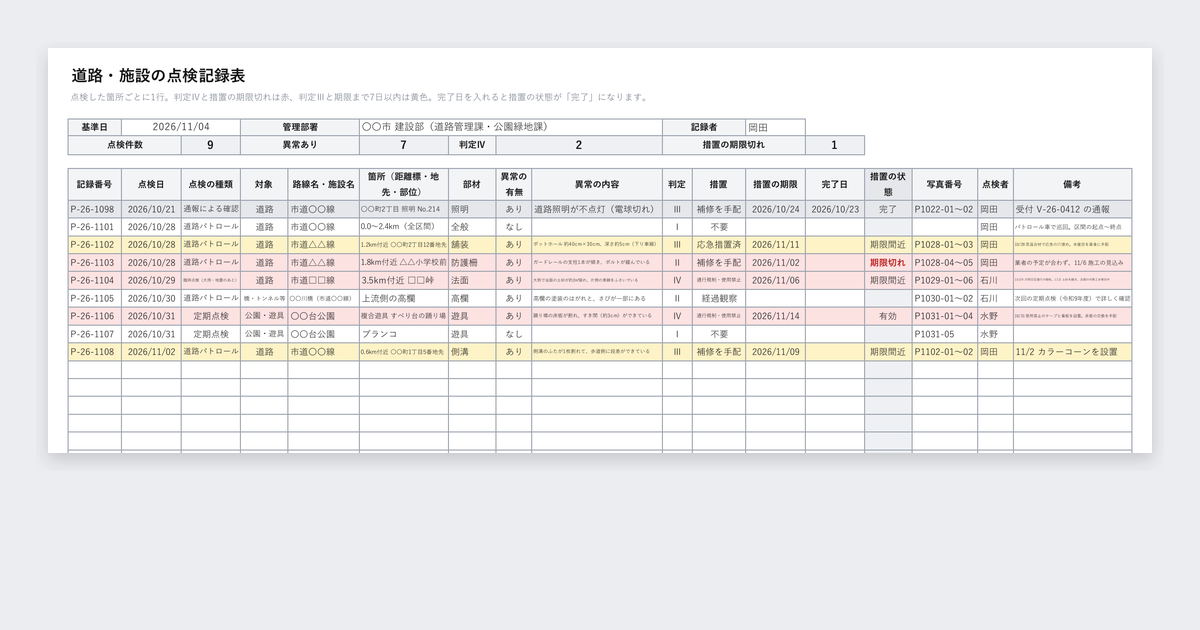This screenshot has width=1200, height=630.
Task: Click the 判定IV count value 2
Action: pos(579,146)
